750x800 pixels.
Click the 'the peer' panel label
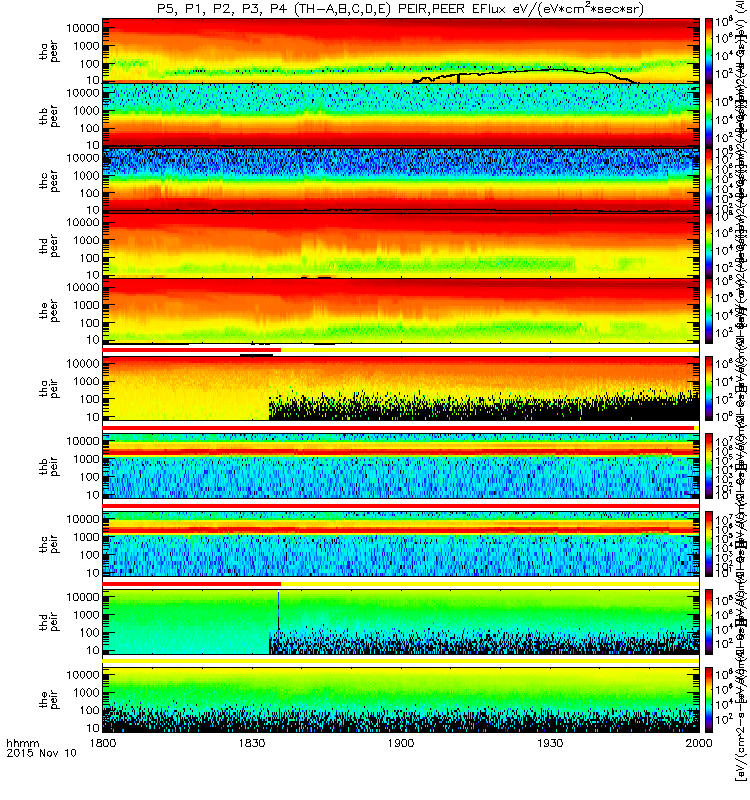(49, 310)
